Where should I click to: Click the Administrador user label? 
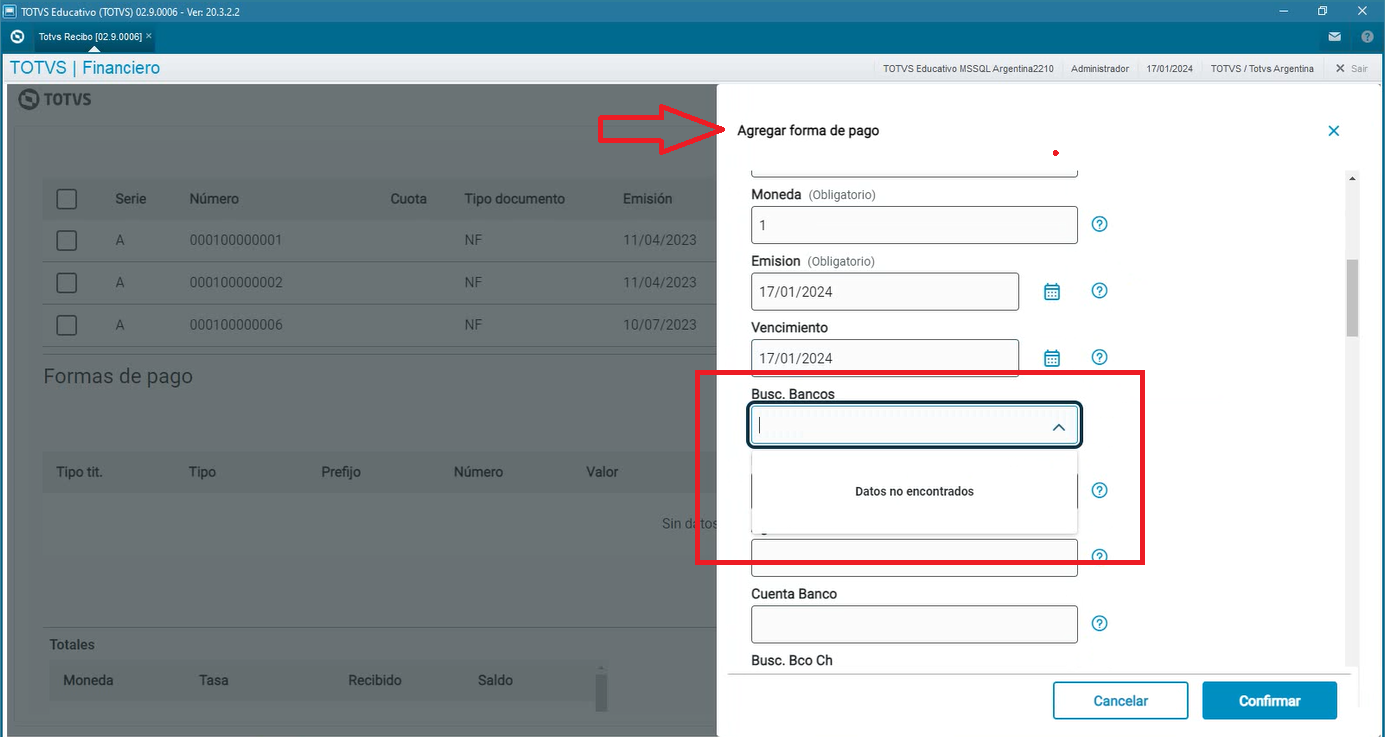point(1100,69)
